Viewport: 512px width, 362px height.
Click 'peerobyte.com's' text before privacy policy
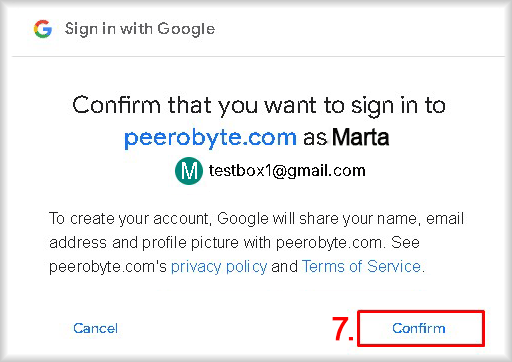108,267
